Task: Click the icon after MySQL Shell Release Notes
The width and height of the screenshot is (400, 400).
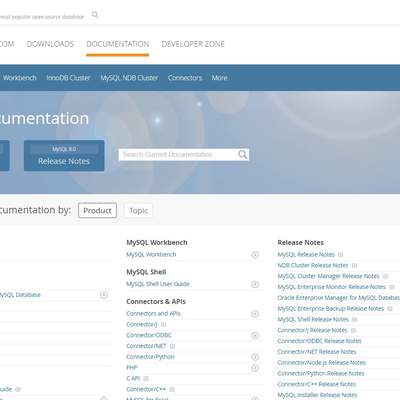Action: pos(355,319)
